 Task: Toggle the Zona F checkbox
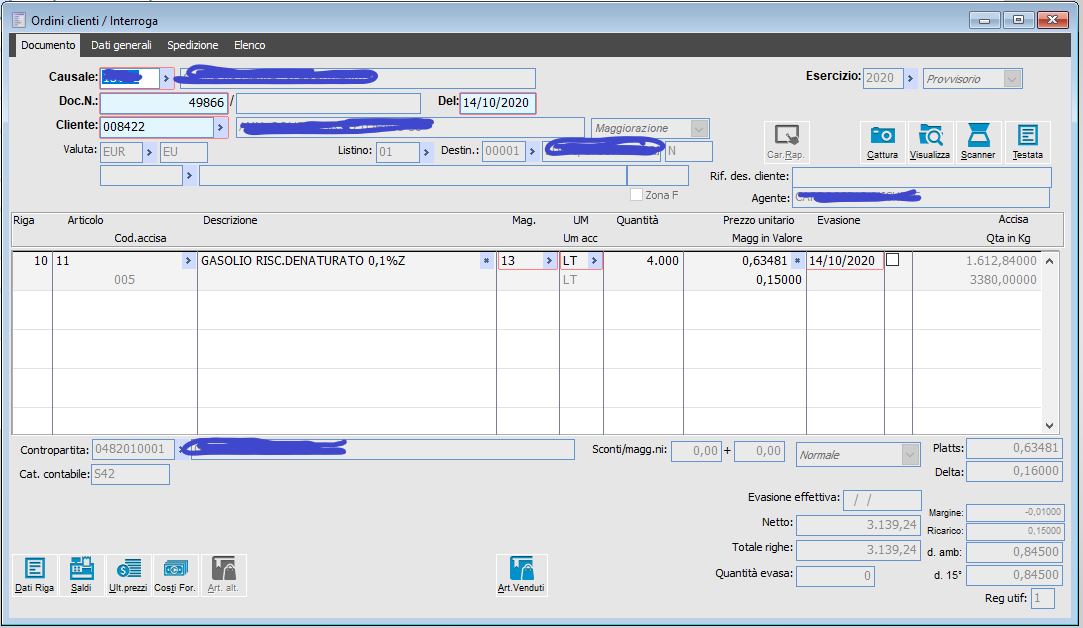tap(636, 195)
